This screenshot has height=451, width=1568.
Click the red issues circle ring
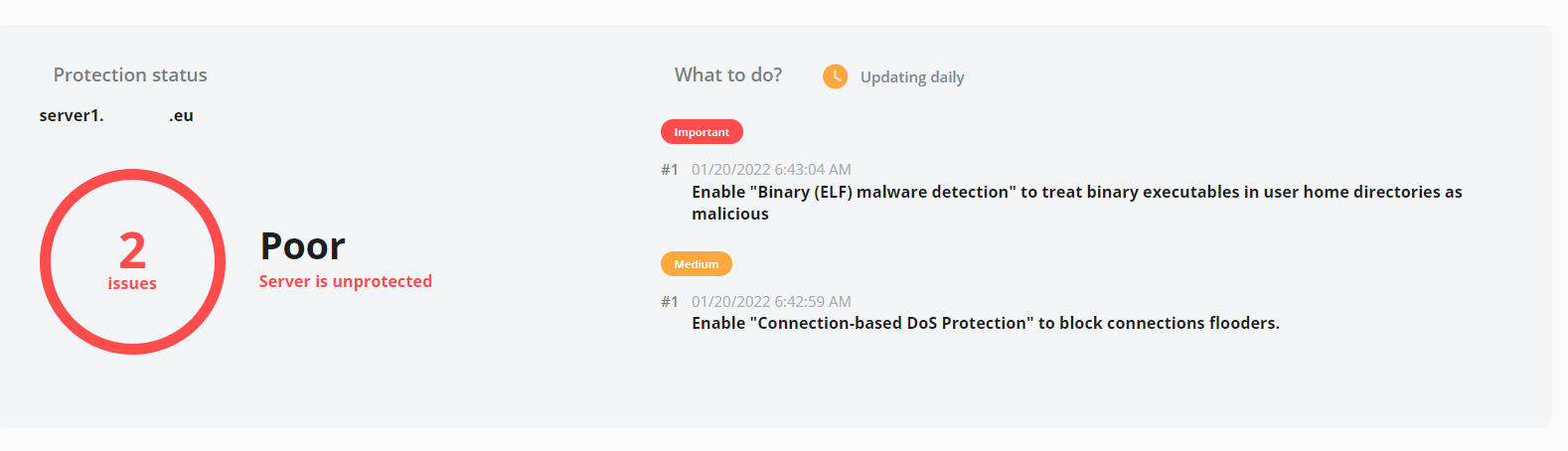47,262
